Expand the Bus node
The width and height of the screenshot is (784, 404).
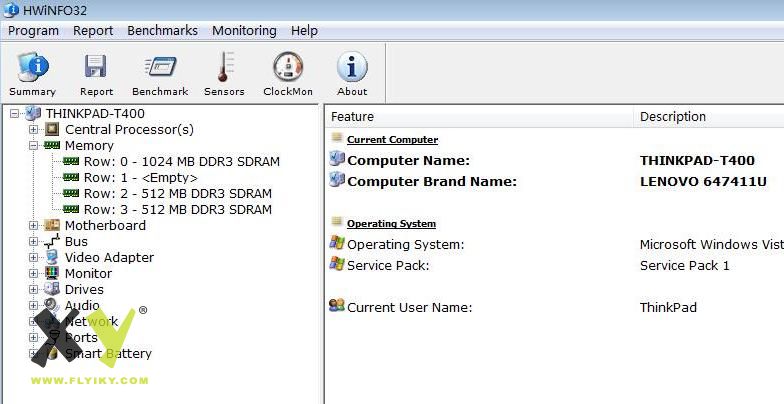pos(34,242)
